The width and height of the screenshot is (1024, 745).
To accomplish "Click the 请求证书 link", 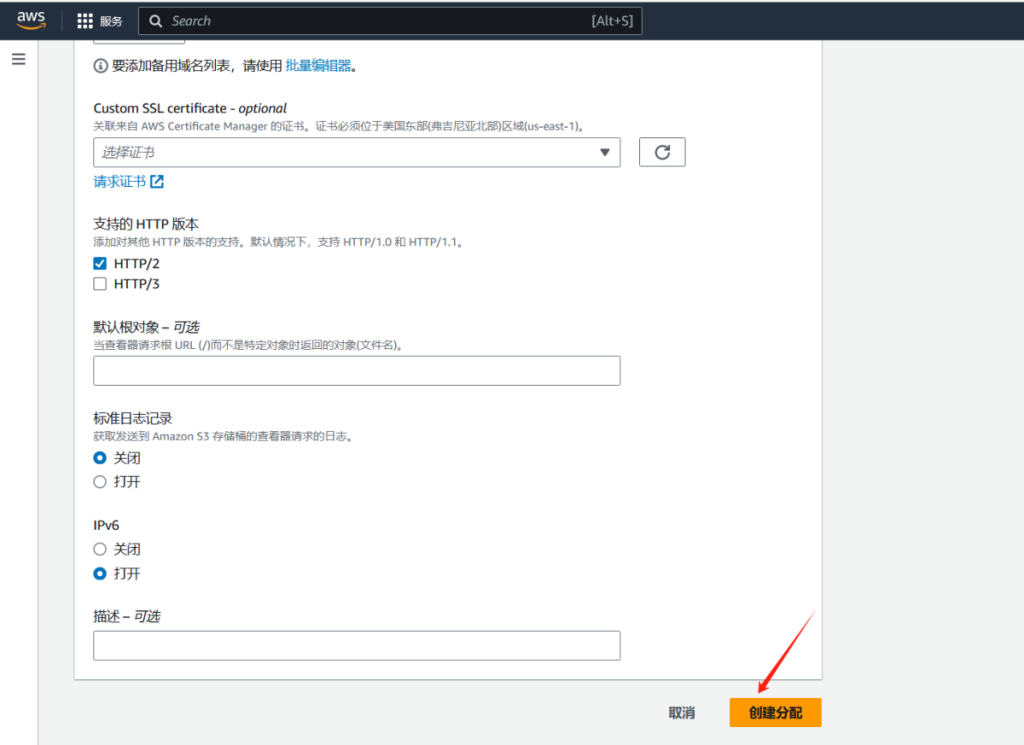I will coord(120,182).
